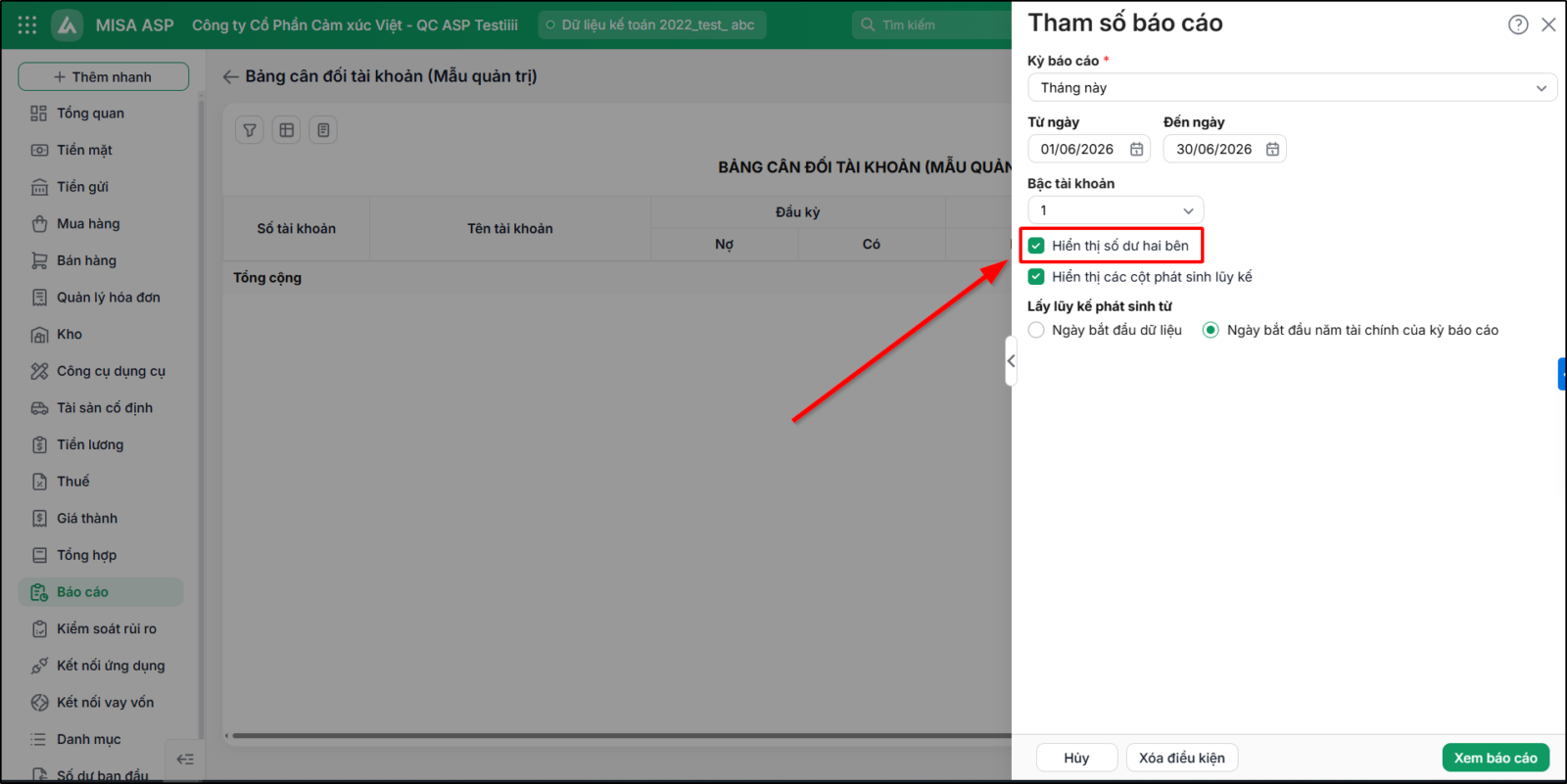Image resolution: width=1567 pixels, height=784 pixels.
Task: Click the document toolbar icon beside table icon
Action: pos(323,130)
